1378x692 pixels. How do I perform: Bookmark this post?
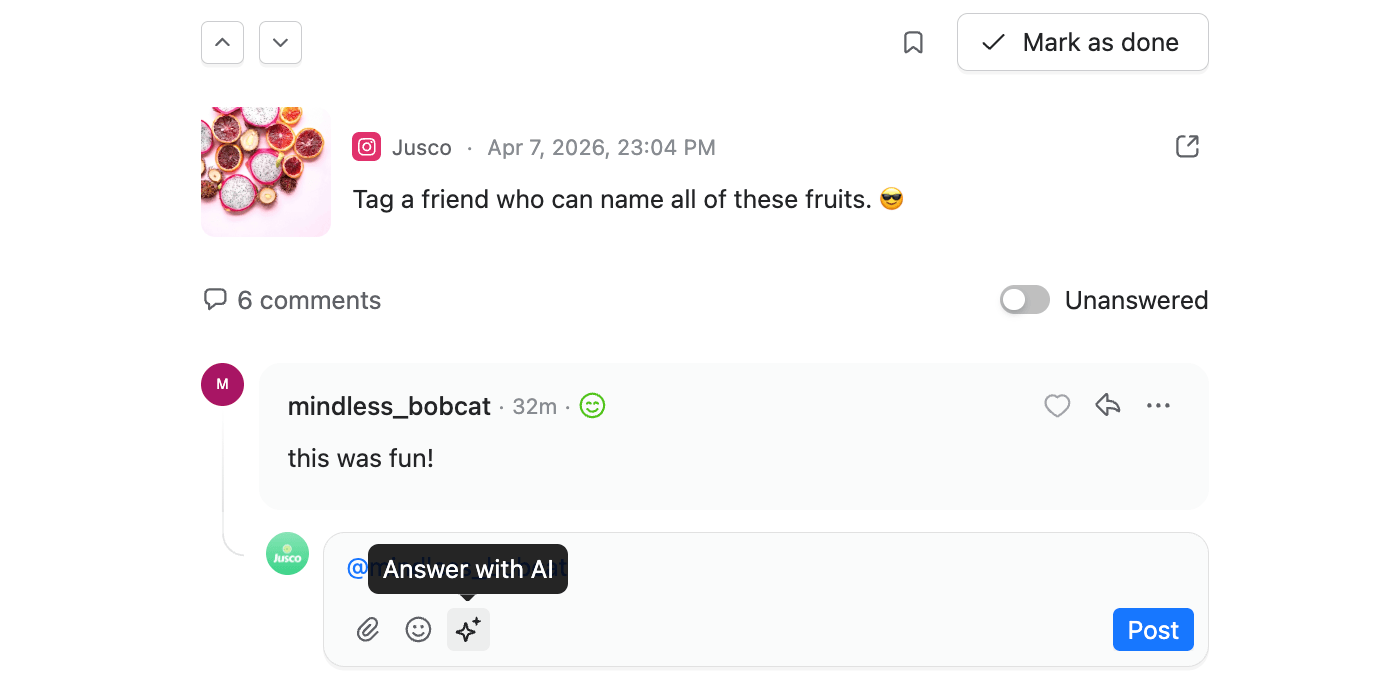point(913,43)
